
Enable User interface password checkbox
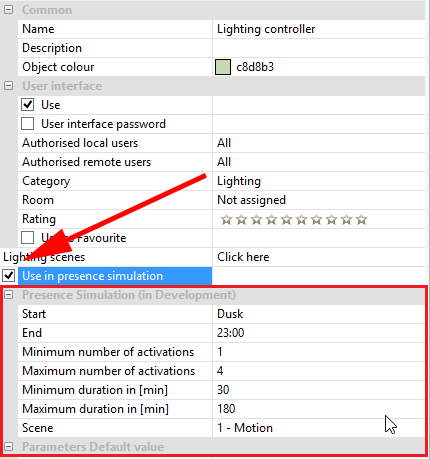point(27,124)
